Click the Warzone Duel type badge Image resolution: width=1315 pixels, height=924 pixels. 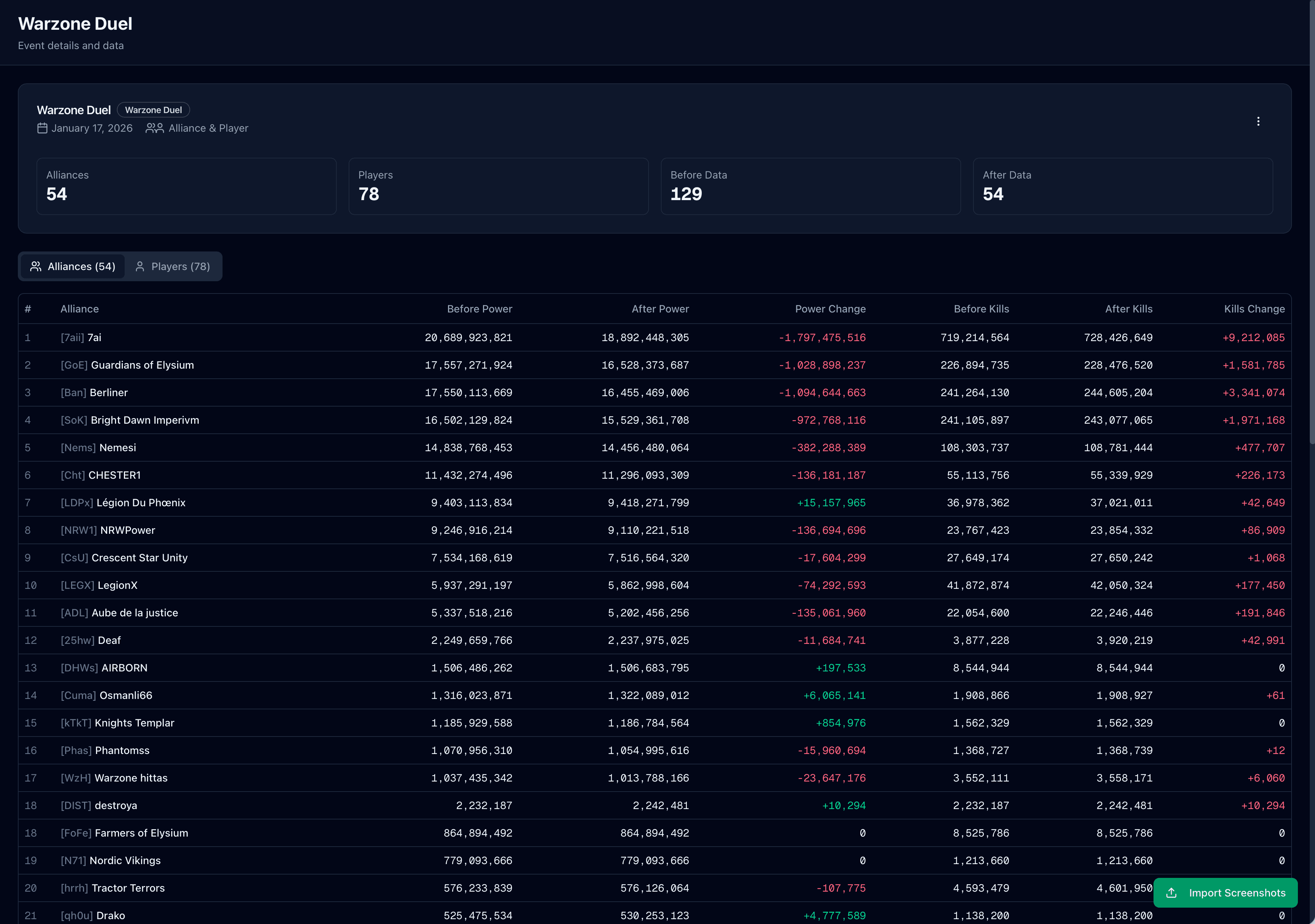click(153, 110)
